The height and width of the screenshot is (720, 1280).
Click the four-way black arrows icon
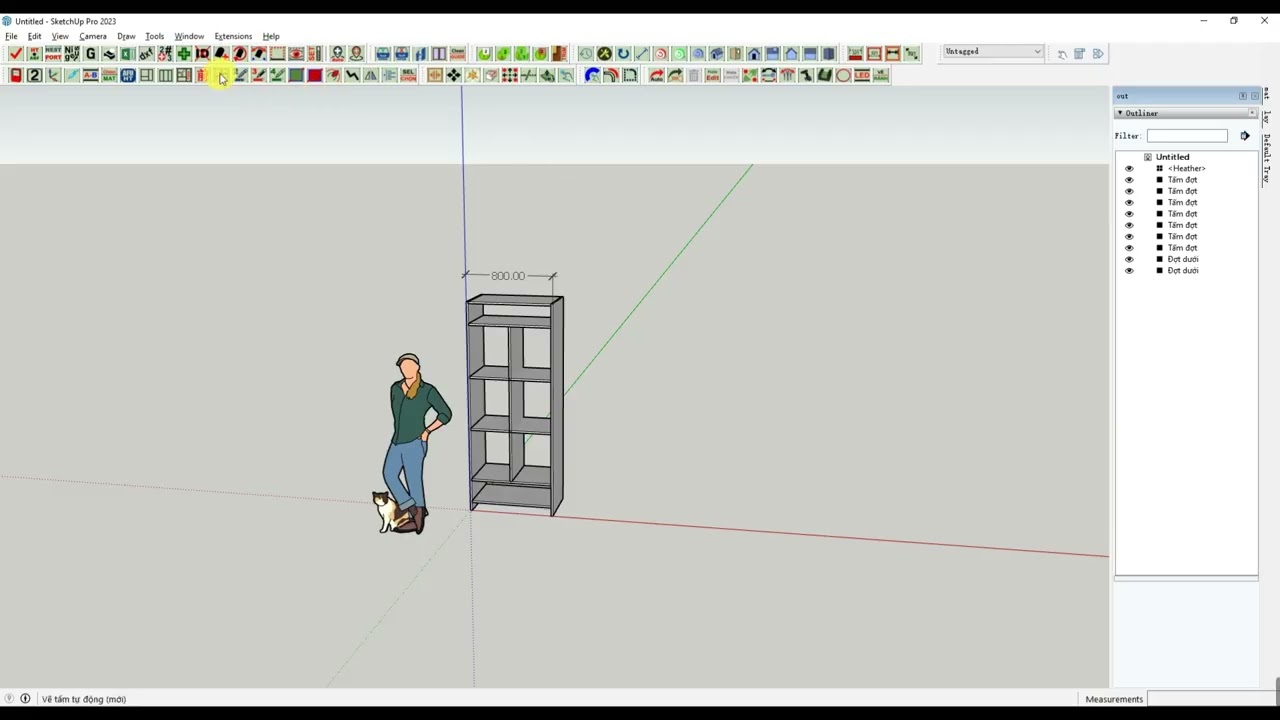[454, 75]
